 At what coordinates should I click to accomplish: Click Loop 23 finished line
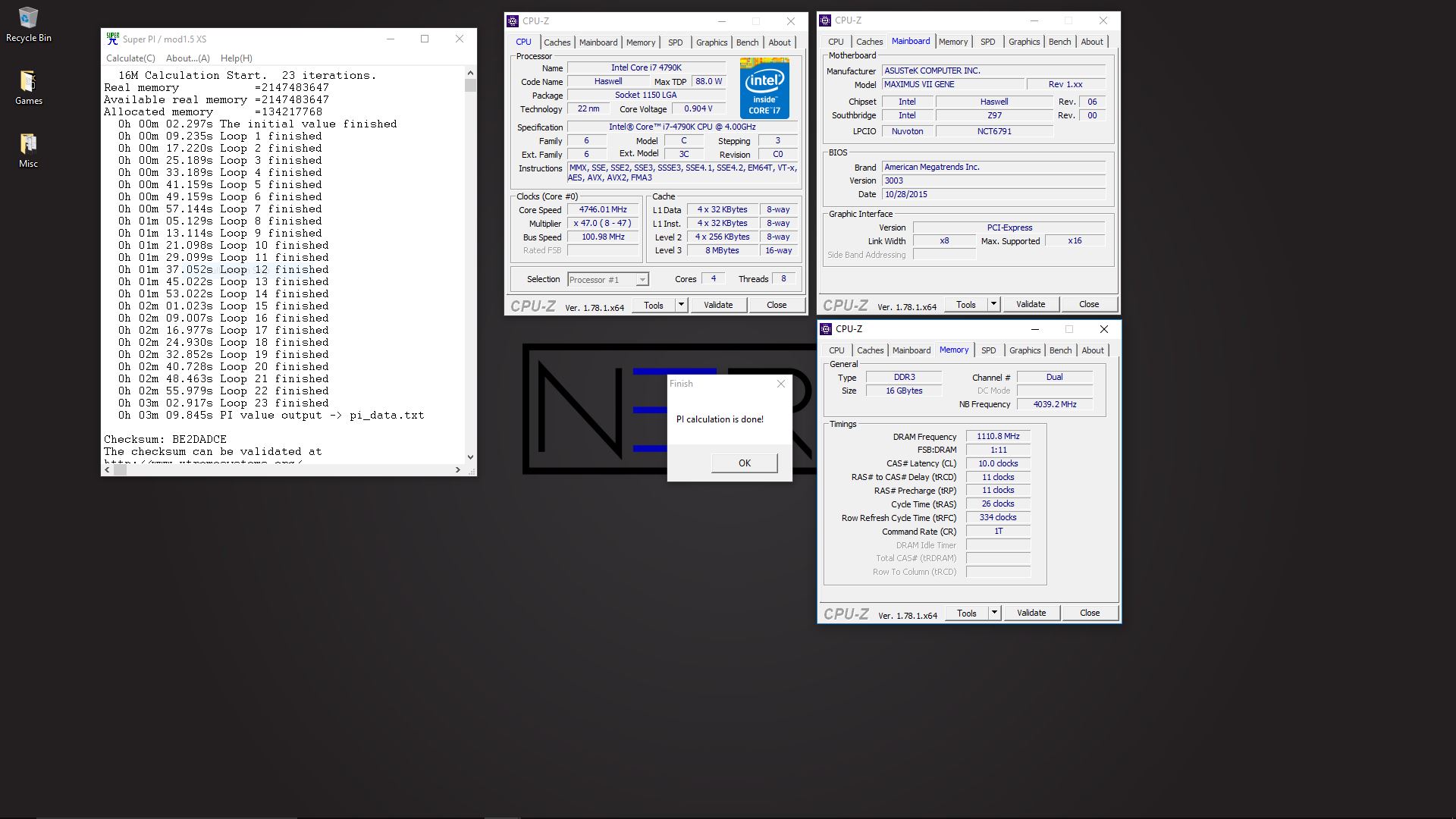point(224,403)
